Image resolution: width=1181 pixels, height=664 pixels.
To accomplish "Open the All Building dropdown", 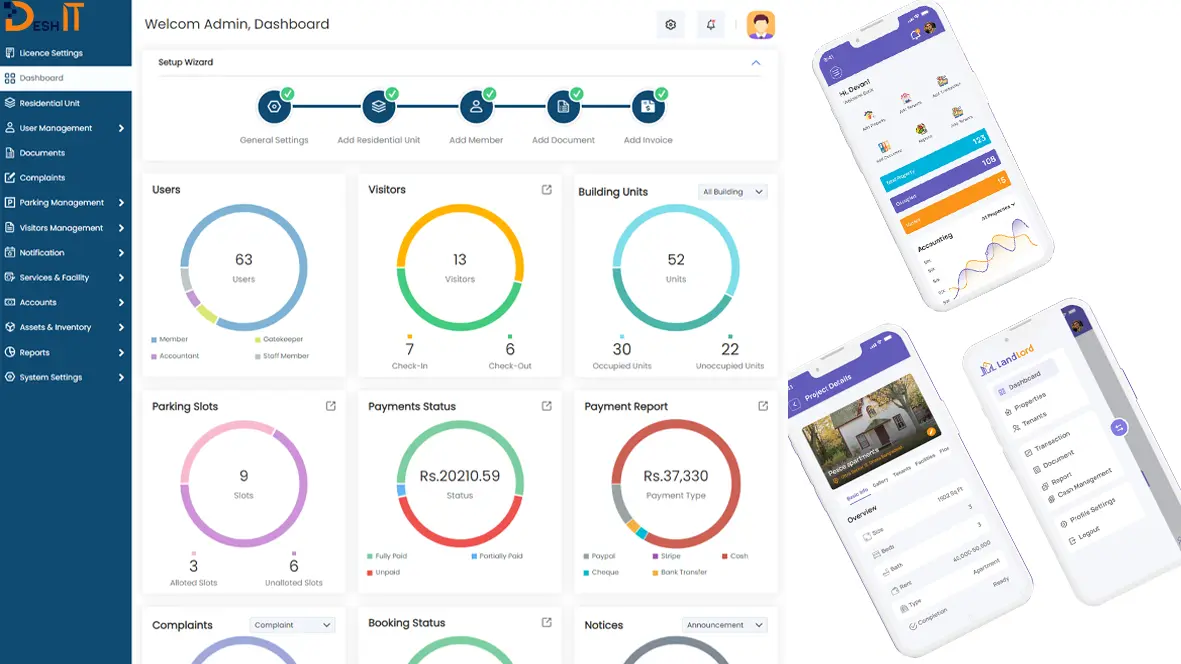I will coord(732,192).
